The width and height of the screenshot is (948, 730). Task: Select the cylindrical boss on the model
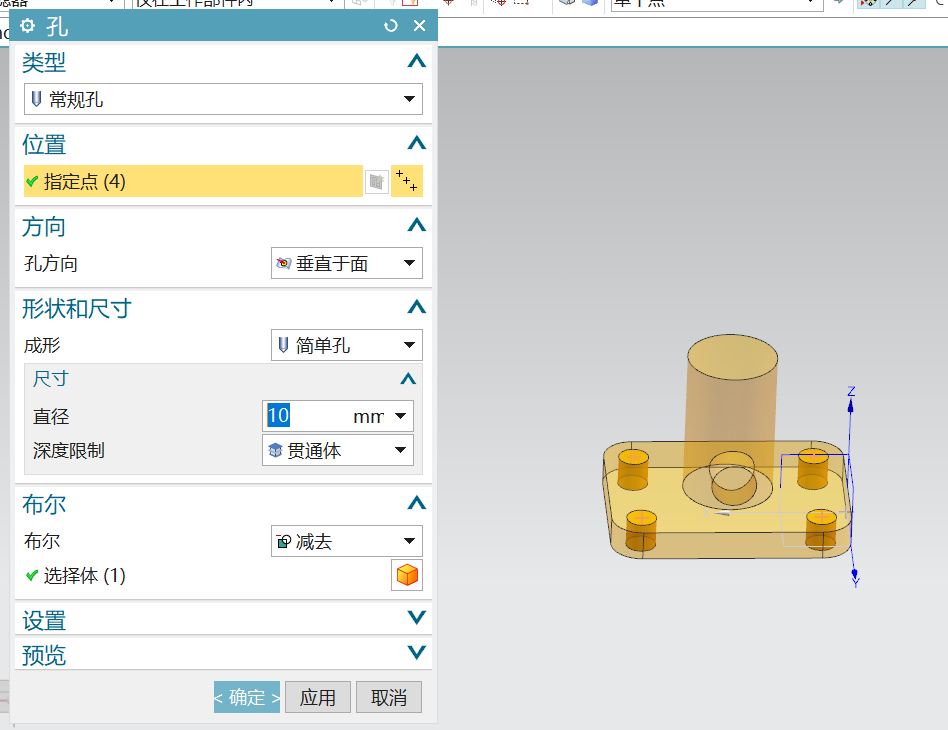(x=731, y=395)
